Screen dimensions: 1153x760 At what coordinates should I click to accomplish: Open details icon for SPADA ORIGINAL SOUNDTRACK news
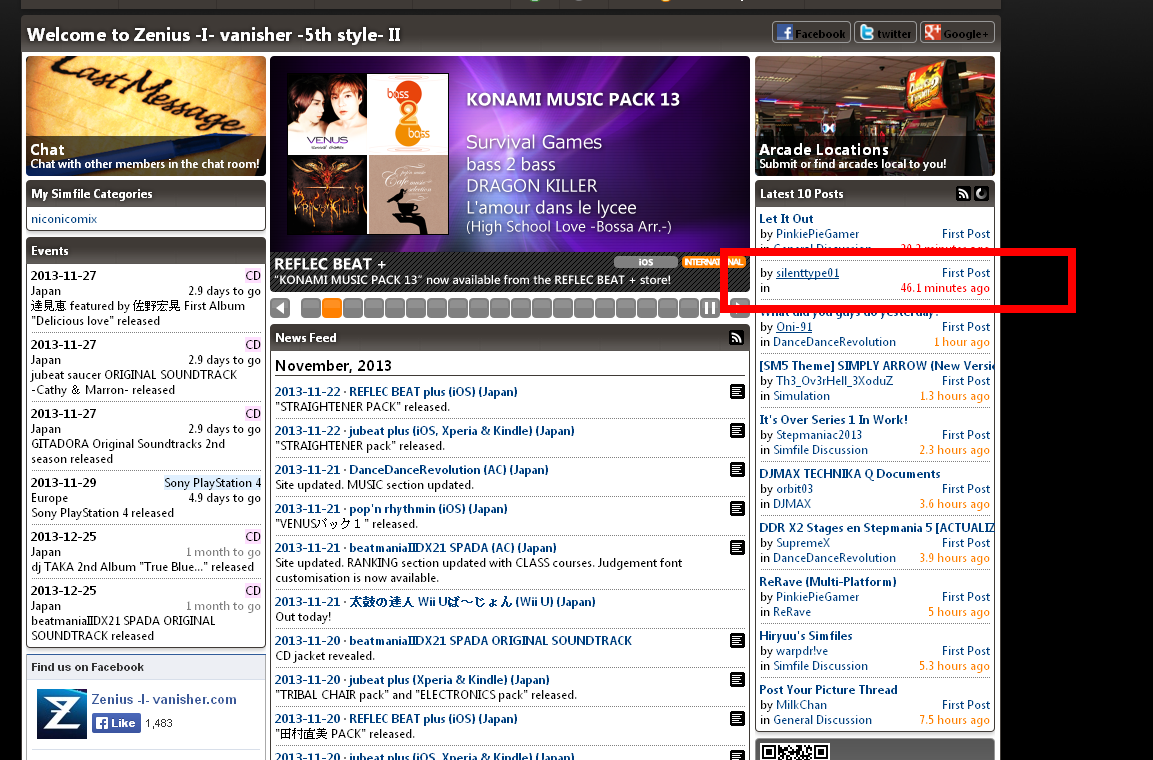coord(737,641)
